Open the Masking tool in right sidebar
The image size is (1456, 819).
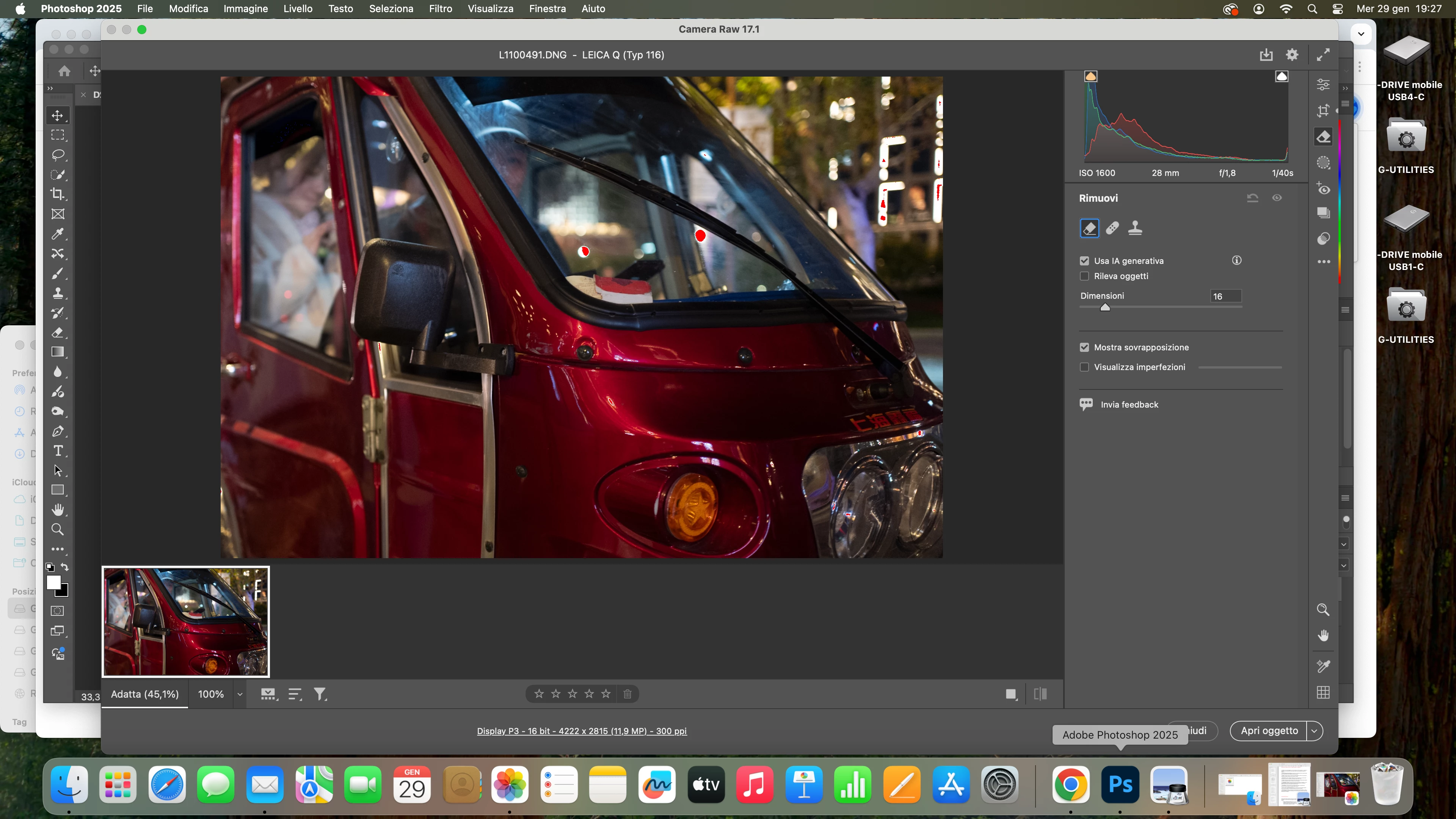tap(1323, 163)
